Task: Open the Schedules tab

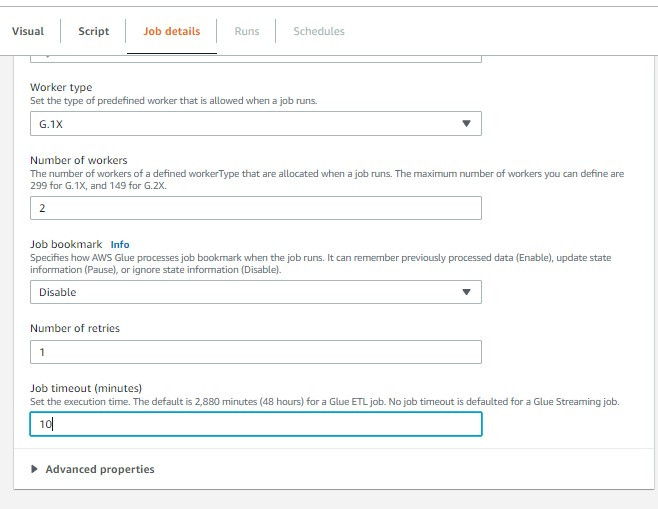Action: [318, 31]
